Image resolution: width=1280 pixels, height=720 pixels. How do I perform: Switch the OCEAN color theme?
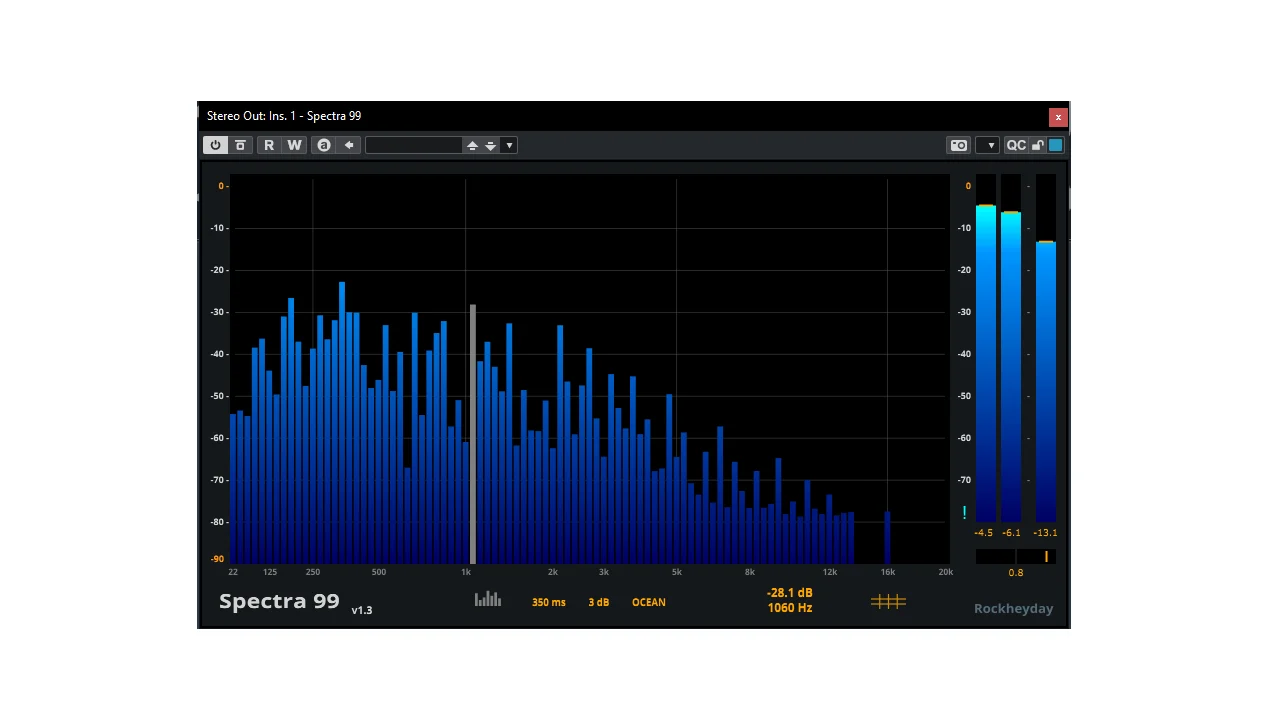point(649,602)
